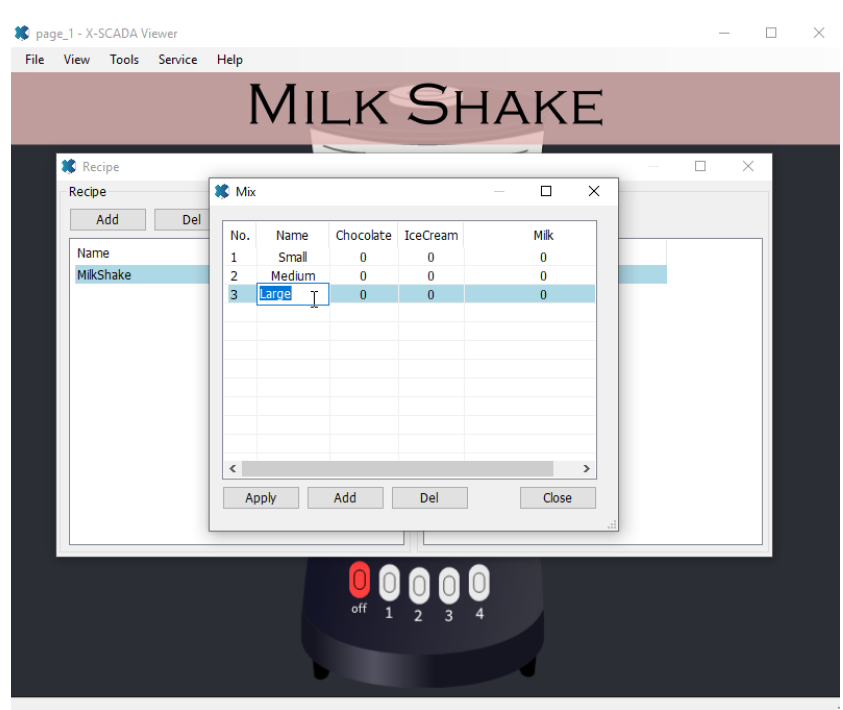Image resolution: width=843 pixels, height=710 pixels.
Task: Click the Milk column header
Action: pyautogui.click(x=543, y=235)
